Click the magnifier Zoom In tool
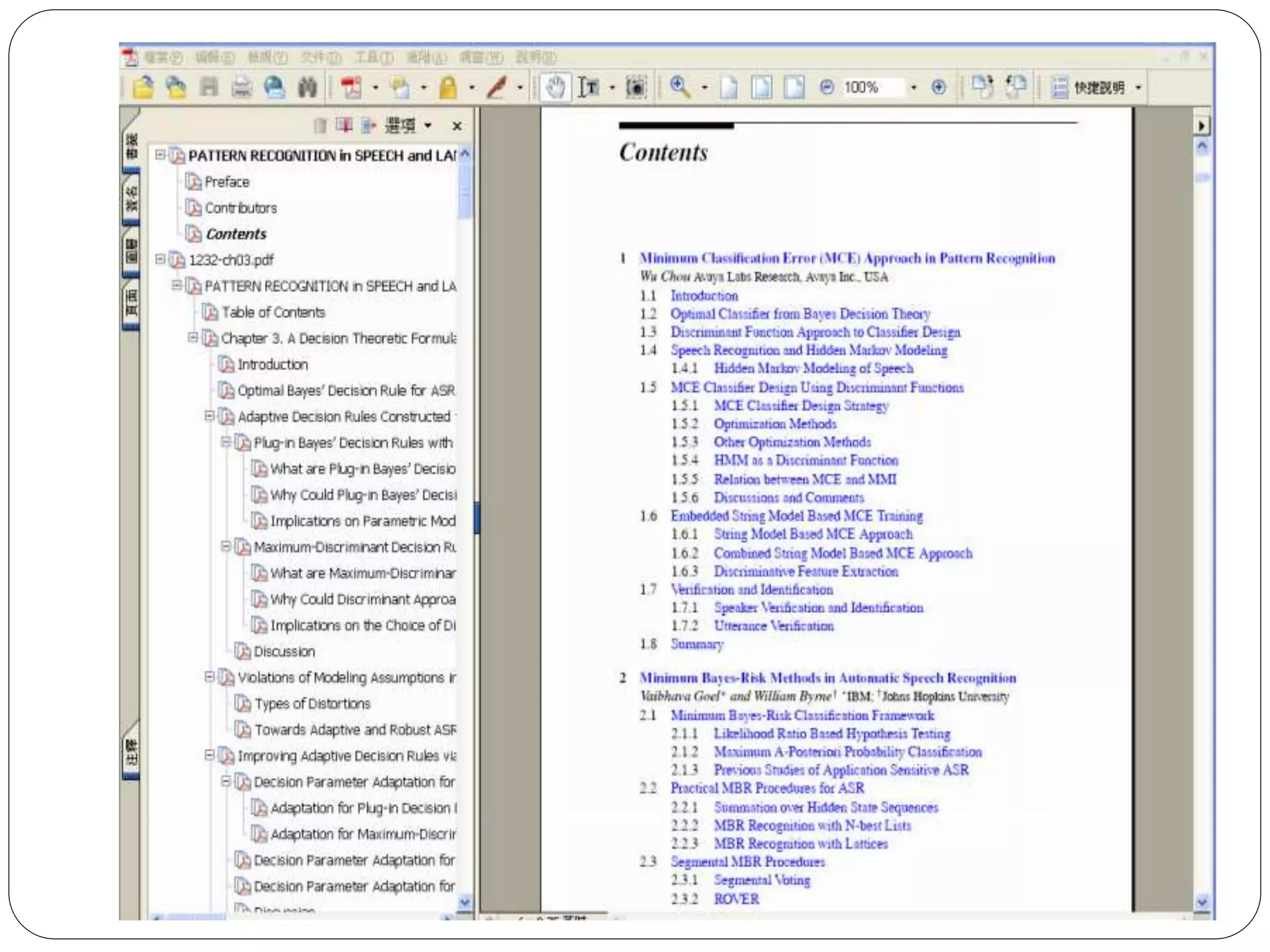Image resolution: width=1270 pixels, height=952 pixels. point(680,87)
